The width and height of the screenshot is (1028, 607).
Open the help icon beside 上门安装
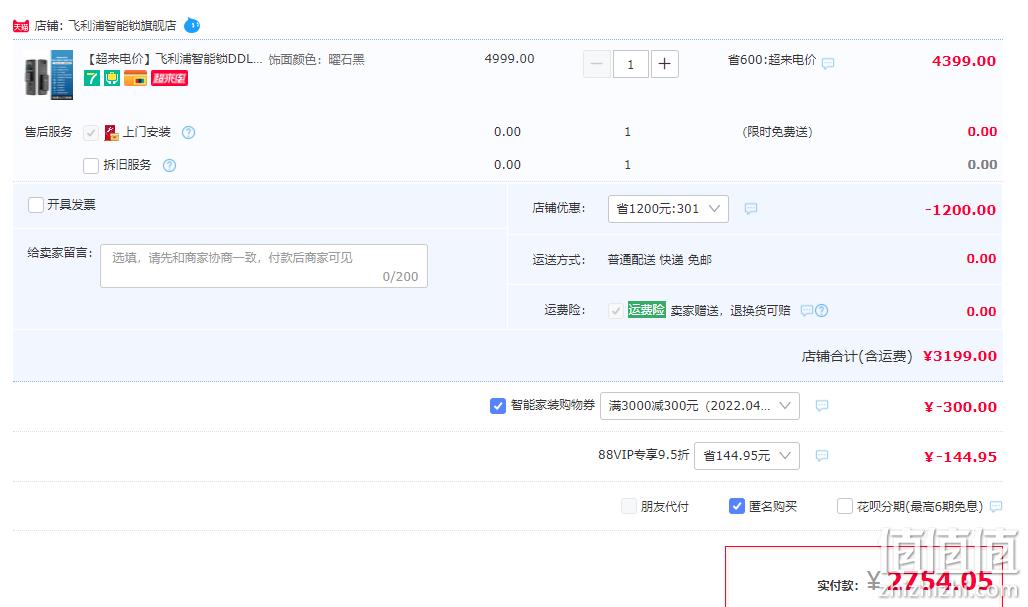click(x=188, y=132)
